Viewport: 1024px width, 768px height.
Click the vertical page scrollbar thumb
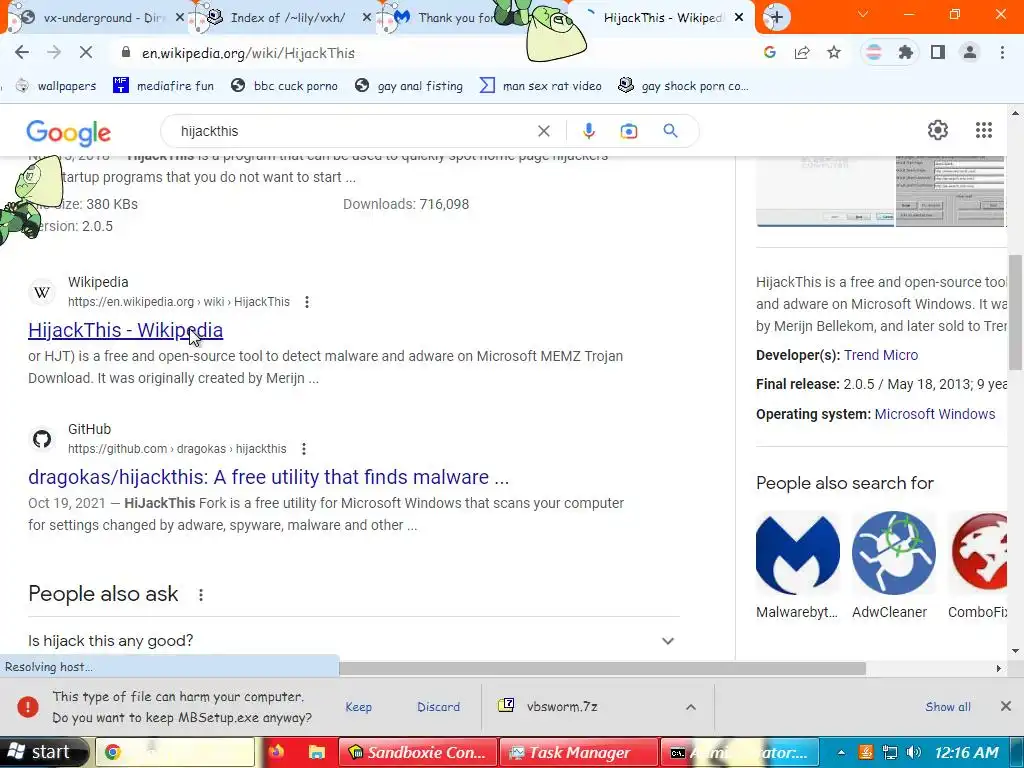1015,312
